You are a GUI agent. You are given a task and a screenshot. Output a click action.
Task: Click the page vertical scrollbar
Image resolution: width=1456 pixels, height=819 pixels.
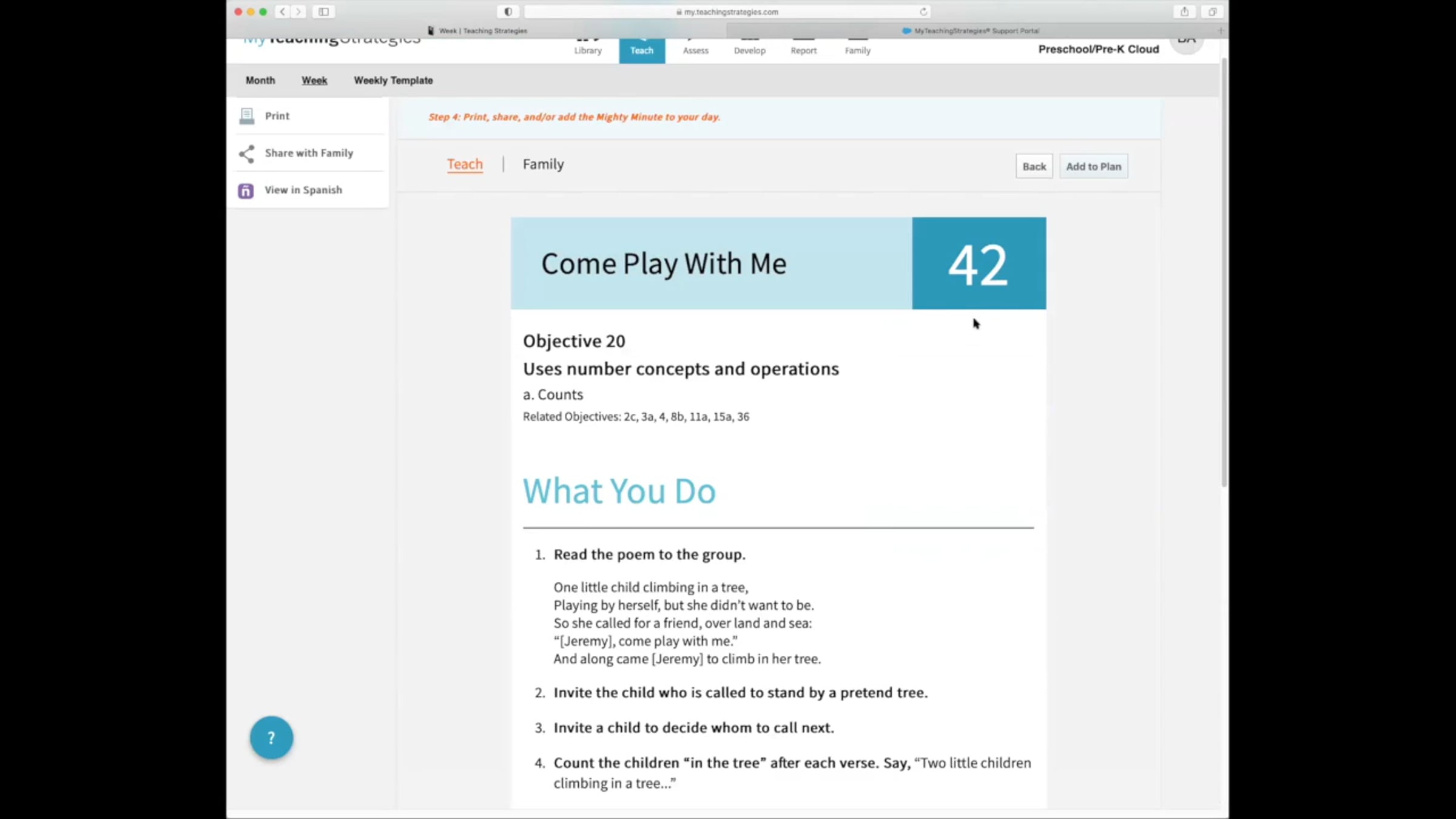pos(1224,273)
